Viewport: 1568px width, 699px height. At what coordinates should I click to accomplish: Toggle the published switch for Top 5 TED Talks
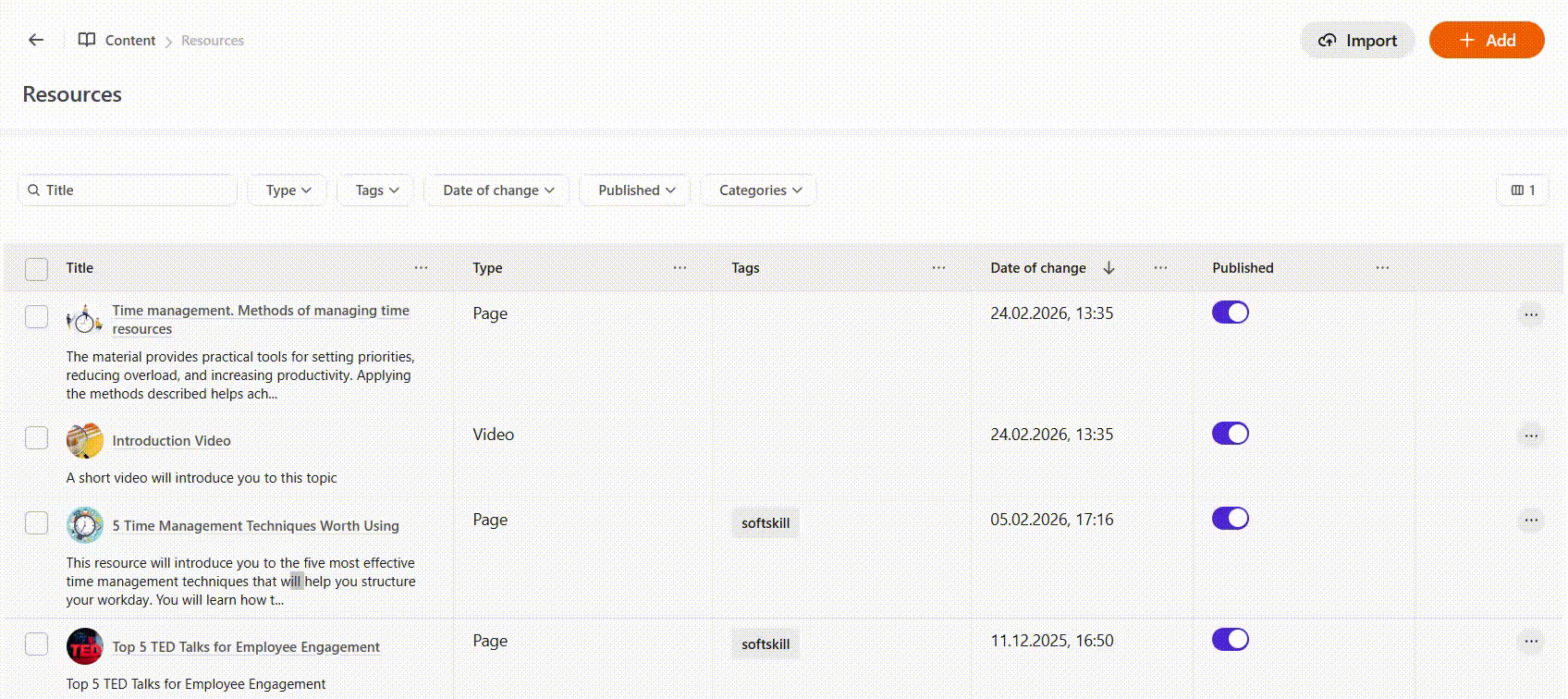click(x=1230, y=640)
